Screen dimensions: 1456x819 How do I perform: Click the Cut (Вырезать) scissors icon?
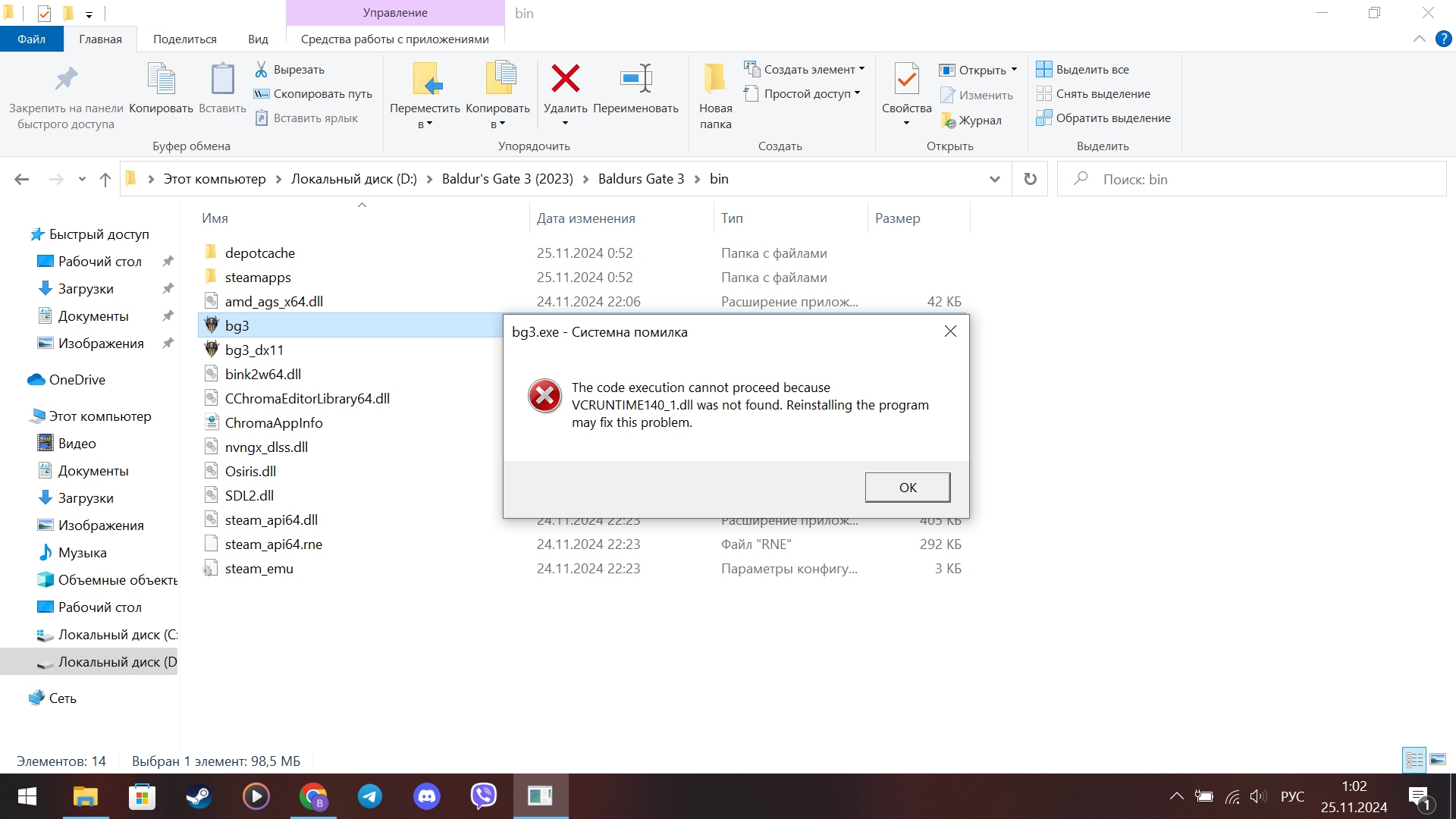coord(261,69)
